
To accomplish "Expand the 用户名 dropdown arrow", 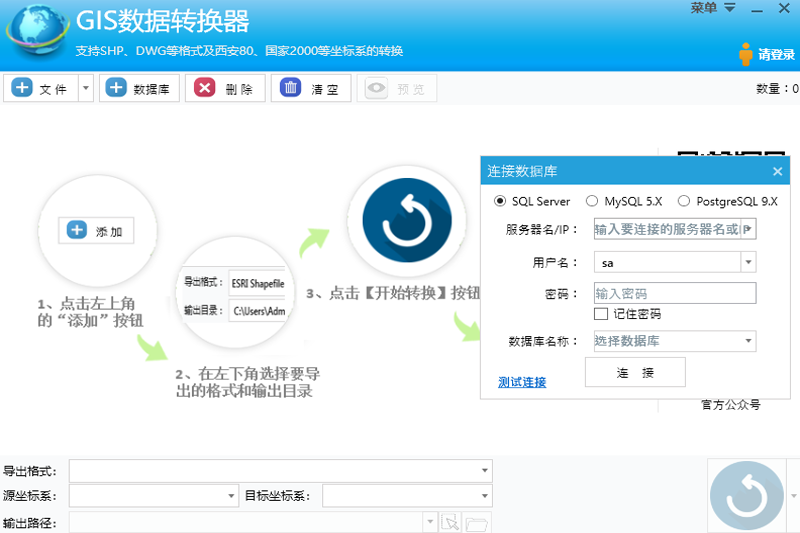I will pos(748,262).
